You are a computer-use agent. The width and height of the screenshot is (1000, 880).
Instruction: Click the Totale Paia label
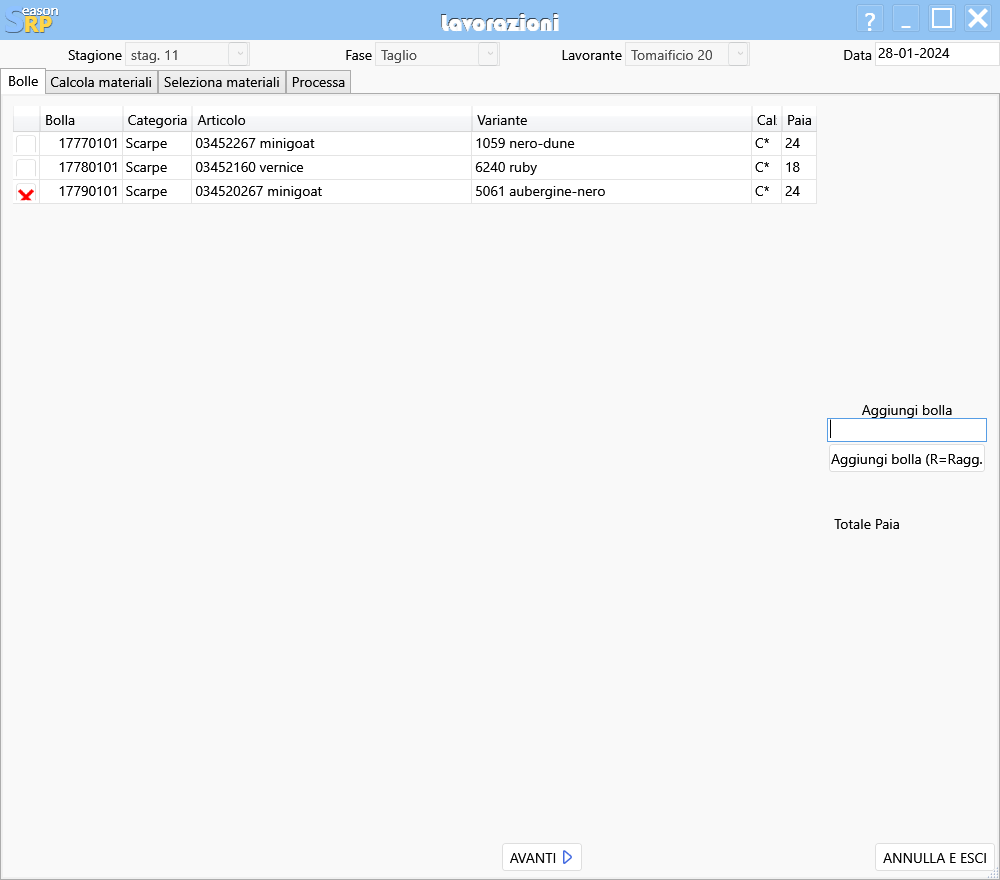[x=867, y=524]
